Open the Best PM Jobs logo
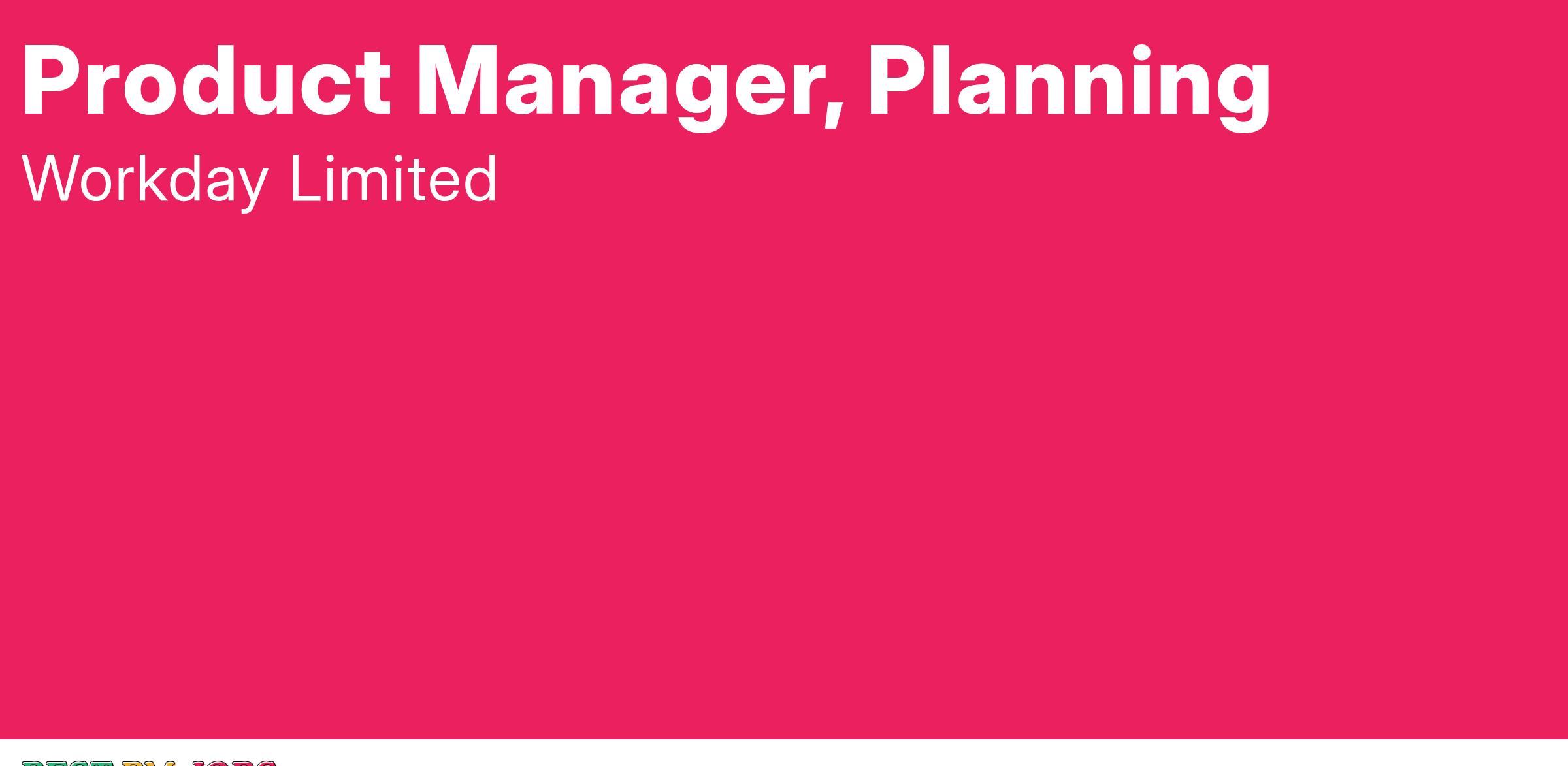 148,763
